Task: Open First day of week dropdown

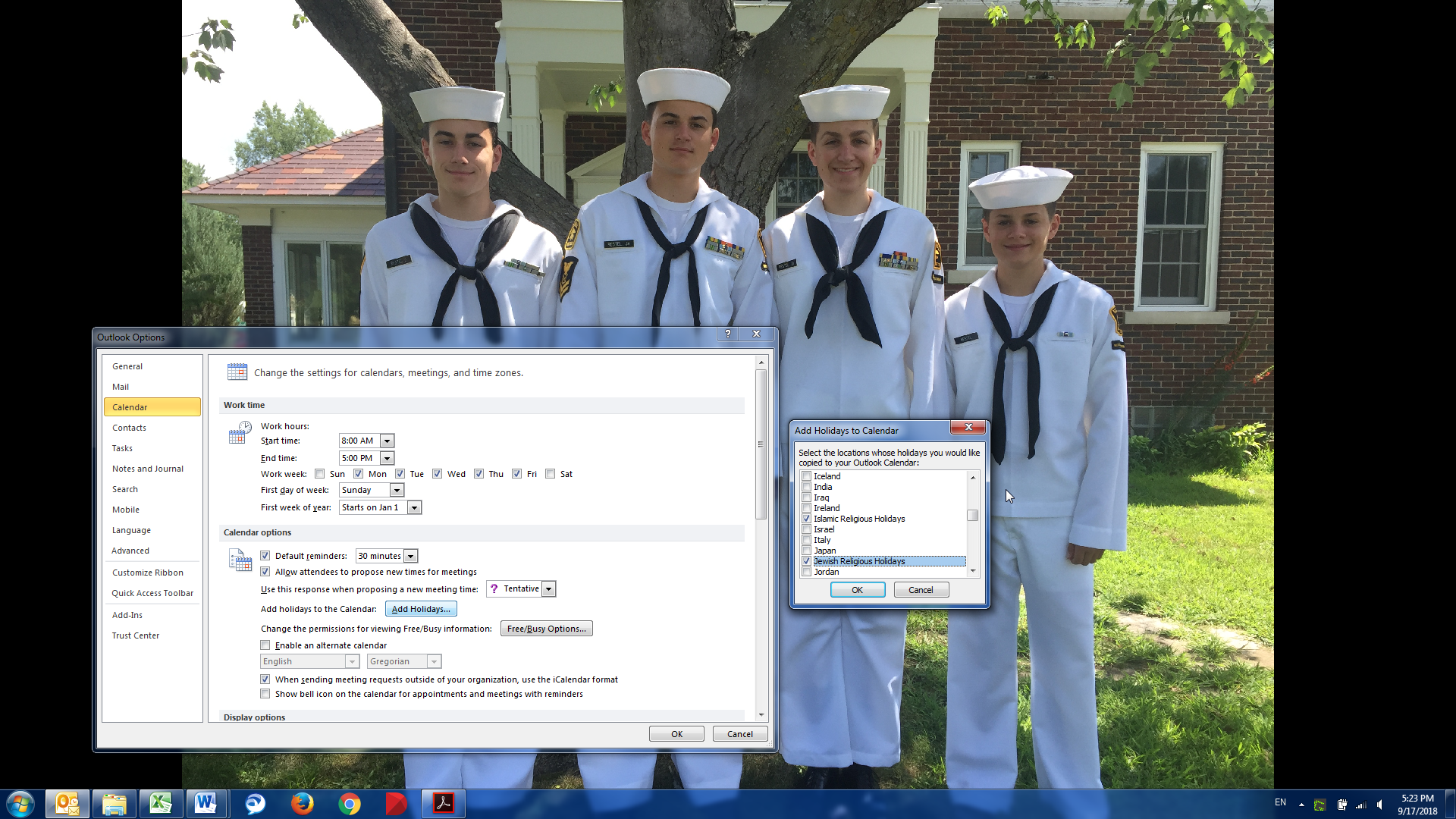Action: pos(397,490)
